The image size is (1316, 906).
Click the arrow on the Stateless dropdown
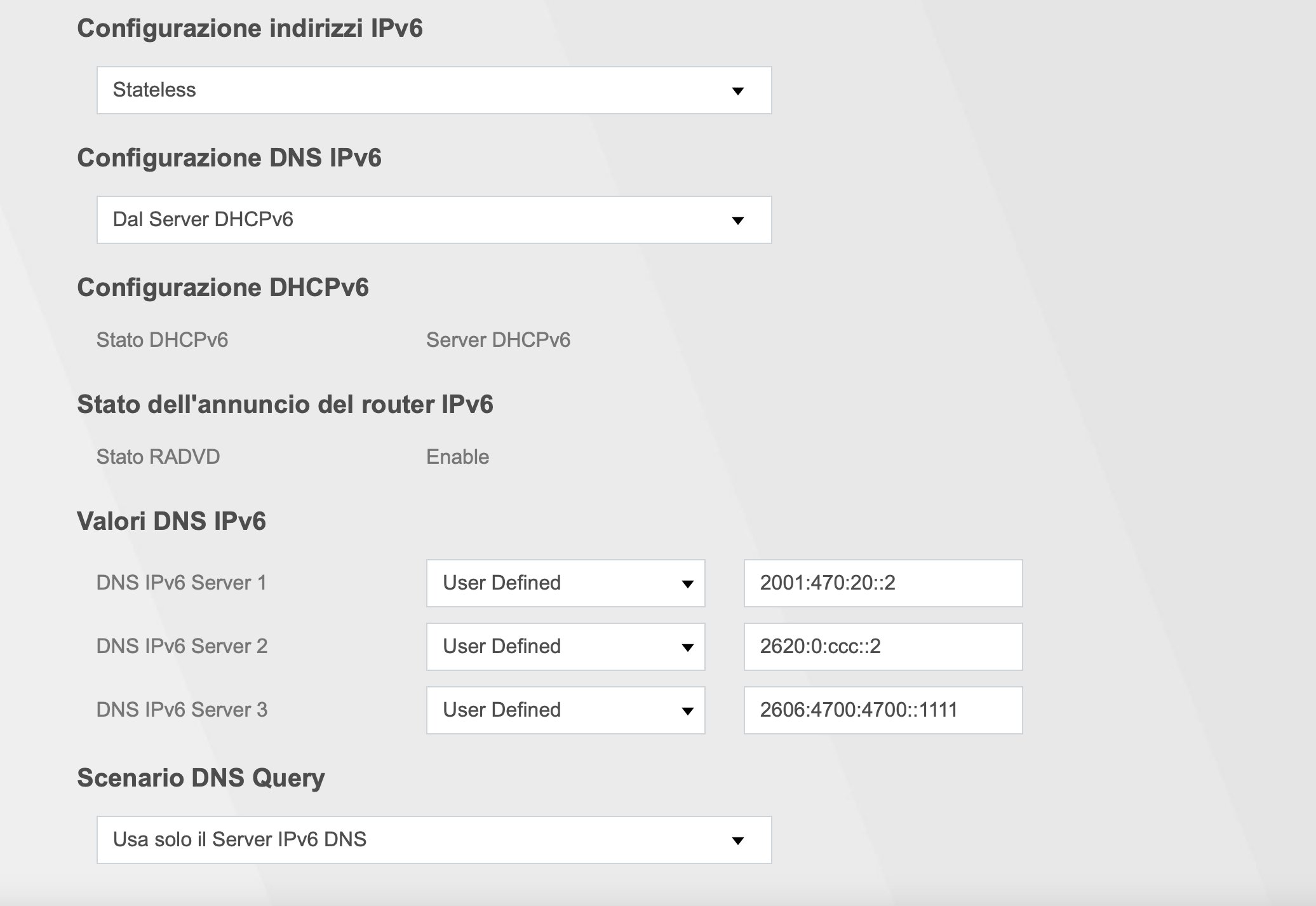(x=737, y=91)
